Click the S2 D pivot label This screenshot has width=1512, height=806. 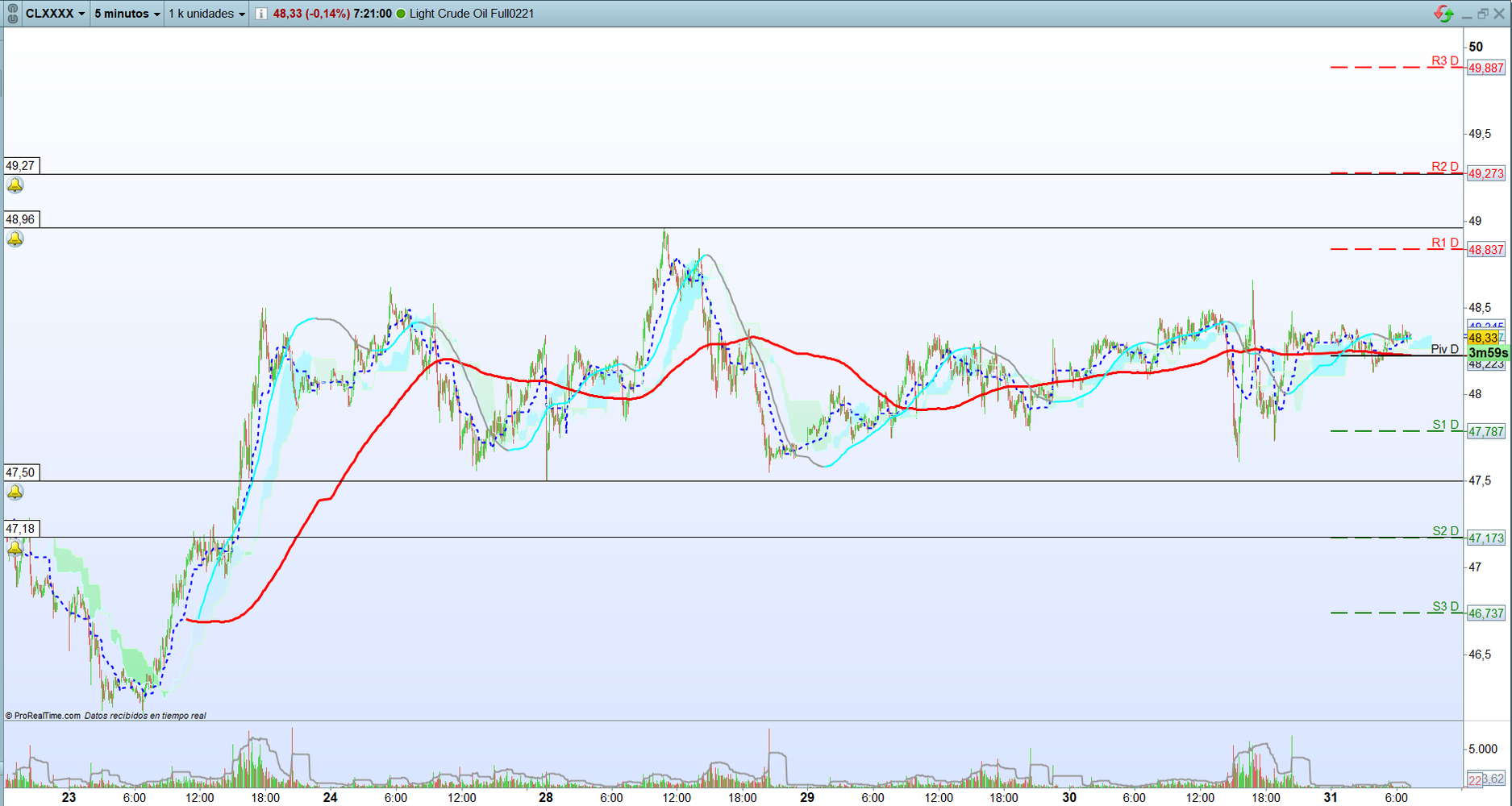tap(1446, 531)
